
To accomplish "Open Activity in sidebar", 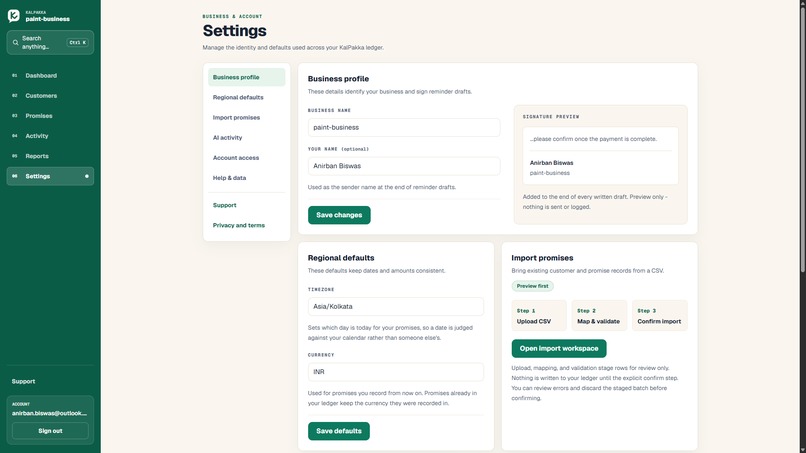I will pos(50,136).
